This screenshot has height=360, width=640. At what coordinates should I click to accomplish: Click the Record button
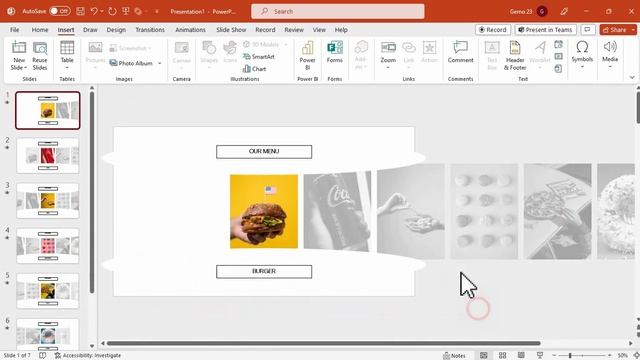tap(493, 30)
